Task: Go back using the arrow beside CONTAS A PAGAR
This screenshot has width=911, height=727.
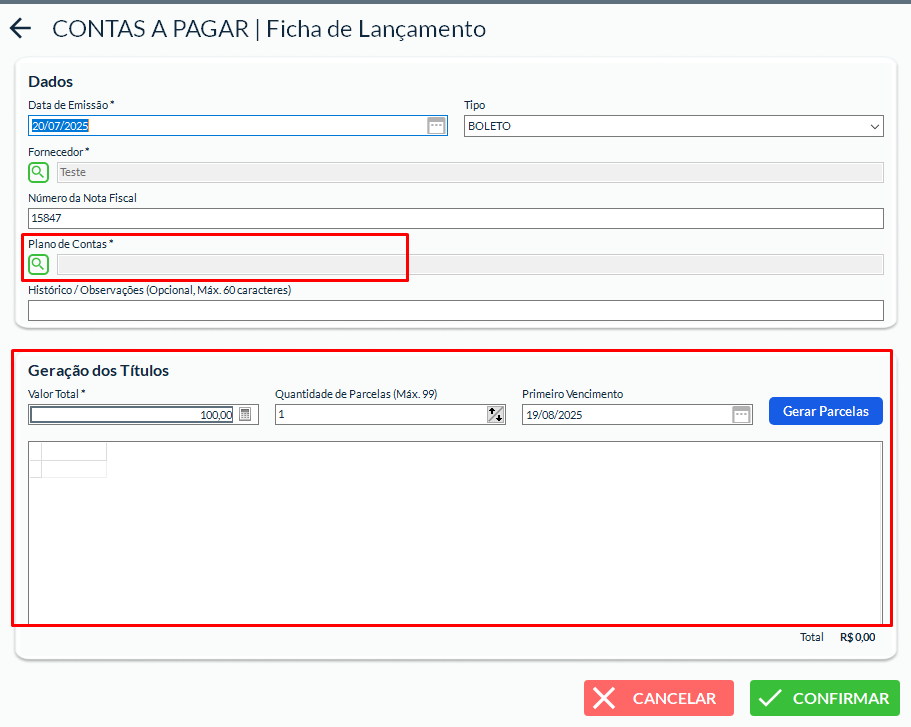Action: click(20, 30)
